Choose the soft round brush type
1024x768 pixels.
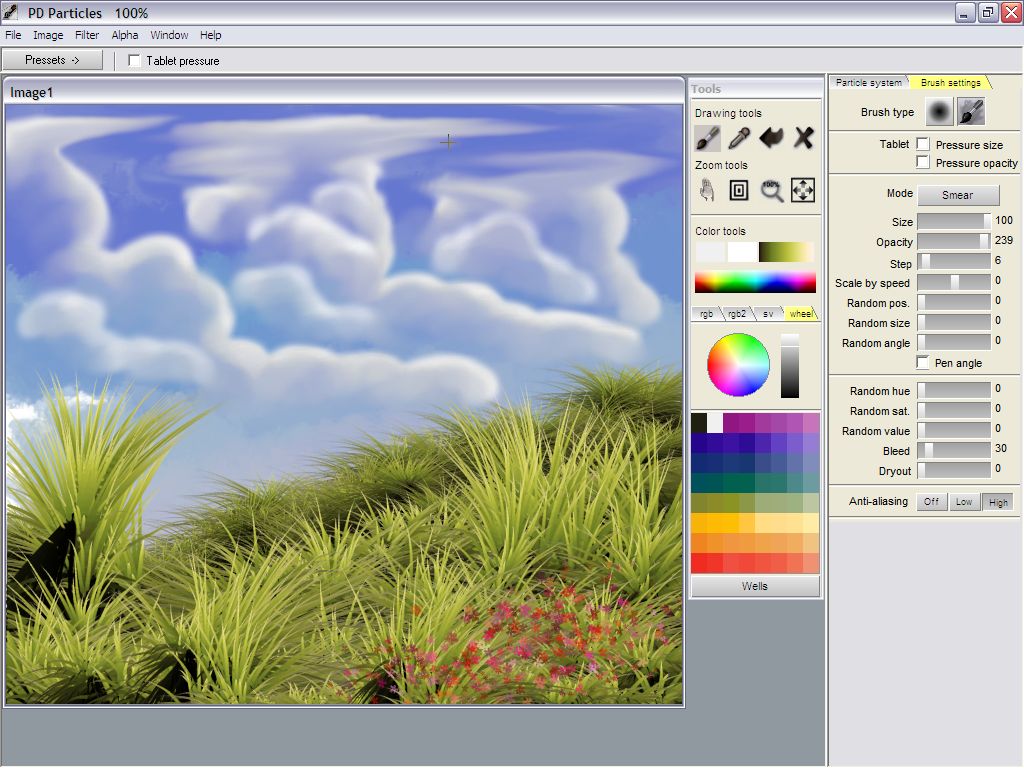[939, 112]
